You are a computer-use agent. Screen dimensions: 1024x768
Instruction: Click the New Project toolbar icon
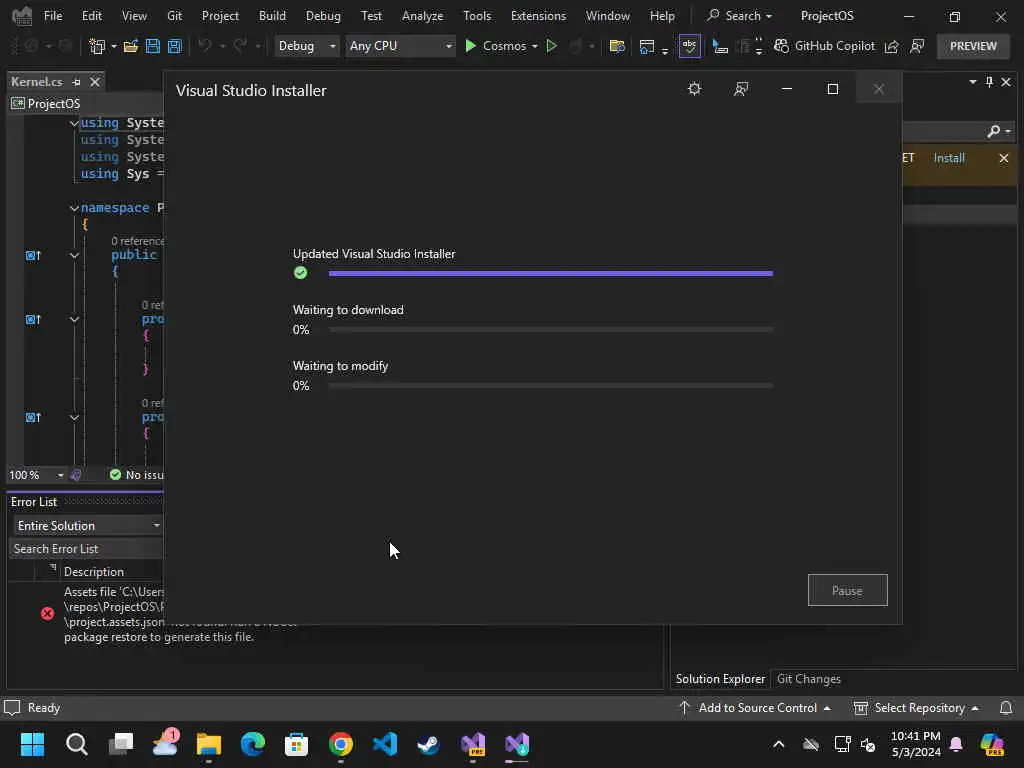[97, 46]
